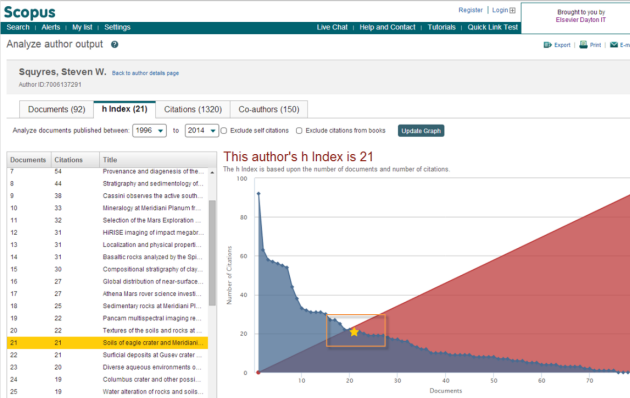
Task: Click the Documents column header
Action: (x=29, y=160)
